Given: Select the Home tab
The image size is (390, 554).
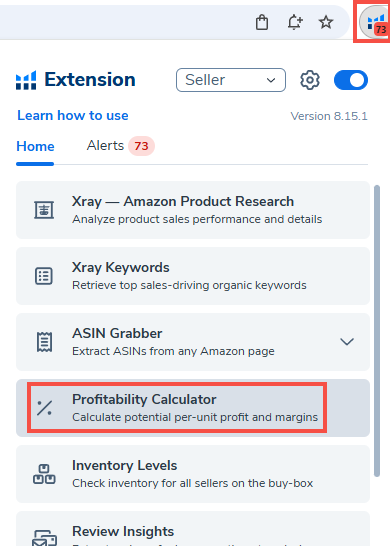Looking at the screenshot, I should [35, 146].
